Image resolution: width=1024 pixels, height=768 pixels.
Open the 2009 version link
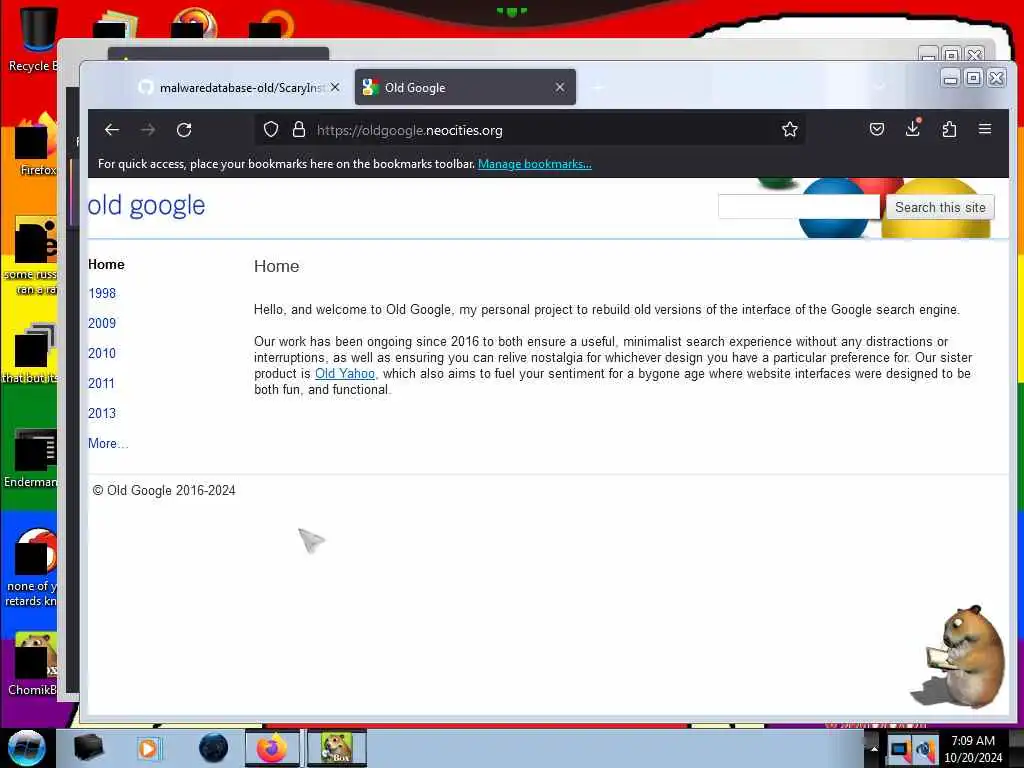pos(102,323)
